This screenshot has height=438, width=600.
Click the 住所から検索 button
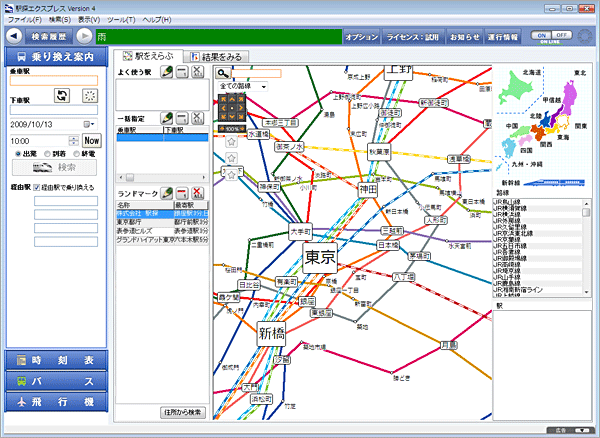182,412
